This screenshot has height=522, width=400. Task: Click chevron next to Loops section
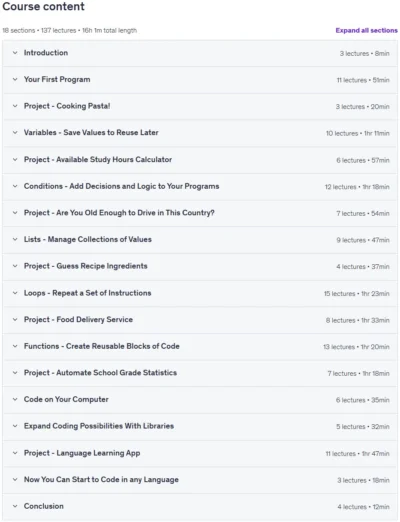click(x=15, y=293)
